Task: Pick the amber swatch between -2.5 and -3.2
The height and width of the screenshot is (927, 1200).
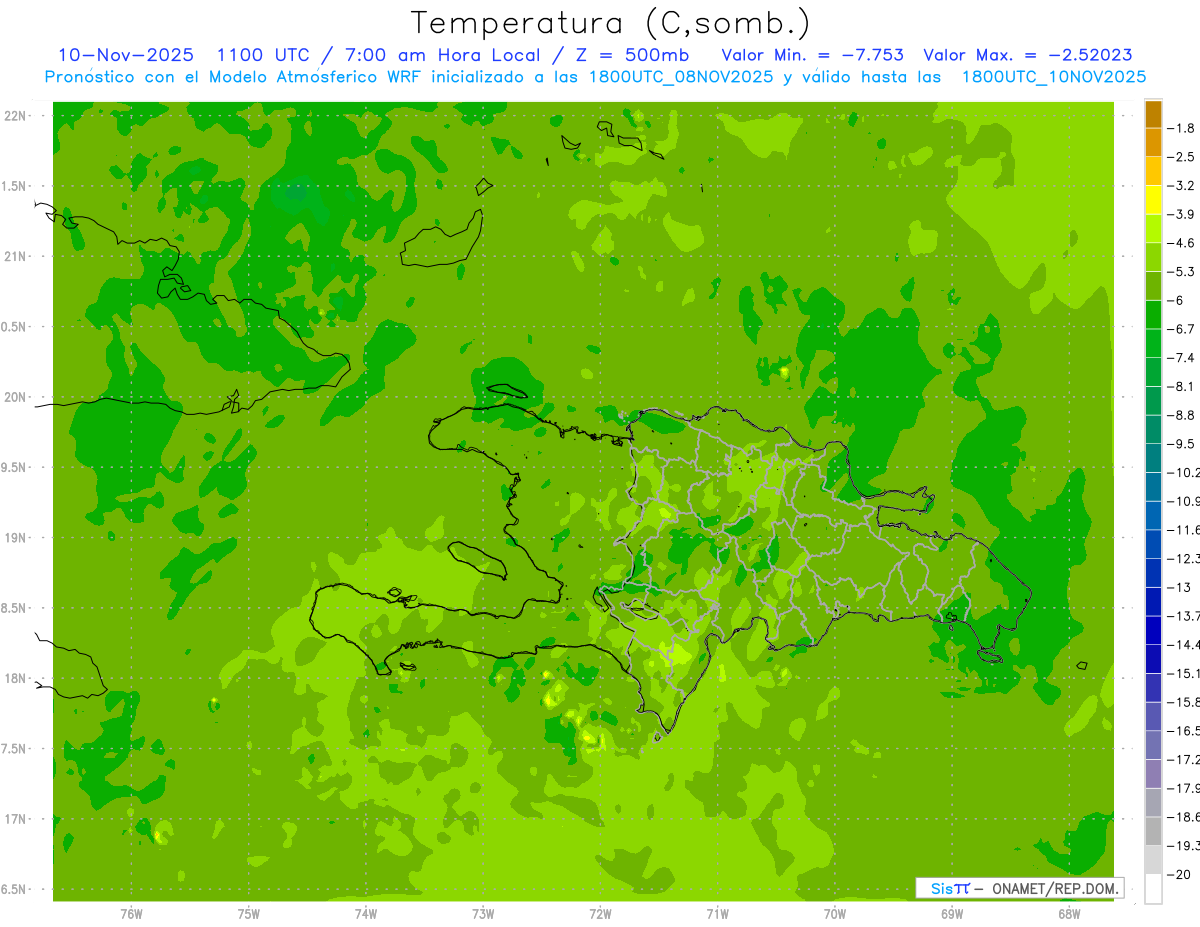Action: [x=1153, y=171]
